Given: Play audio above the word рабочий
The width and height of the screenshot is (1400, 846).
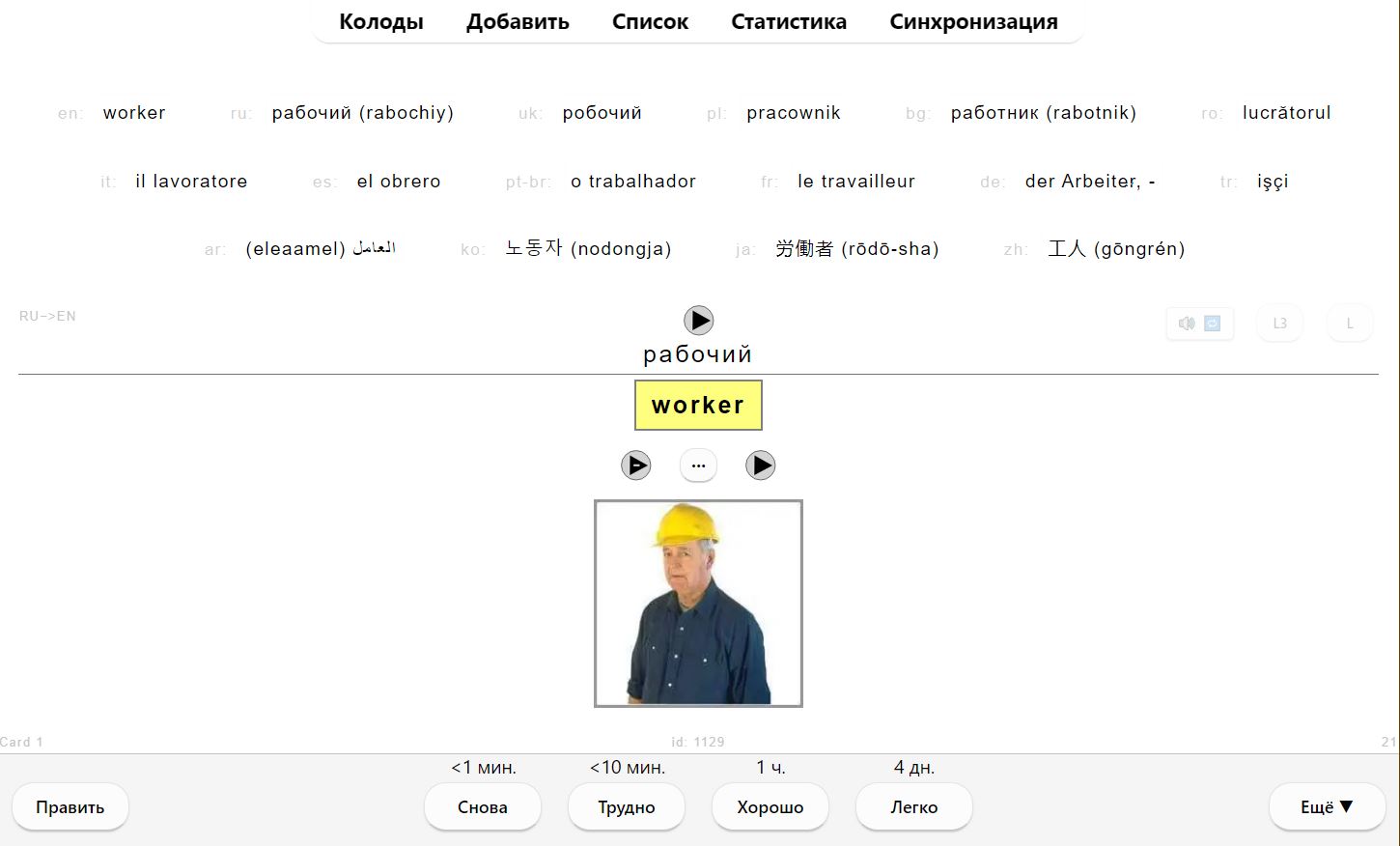Looking at the screenshot, I should pos(698,320).
